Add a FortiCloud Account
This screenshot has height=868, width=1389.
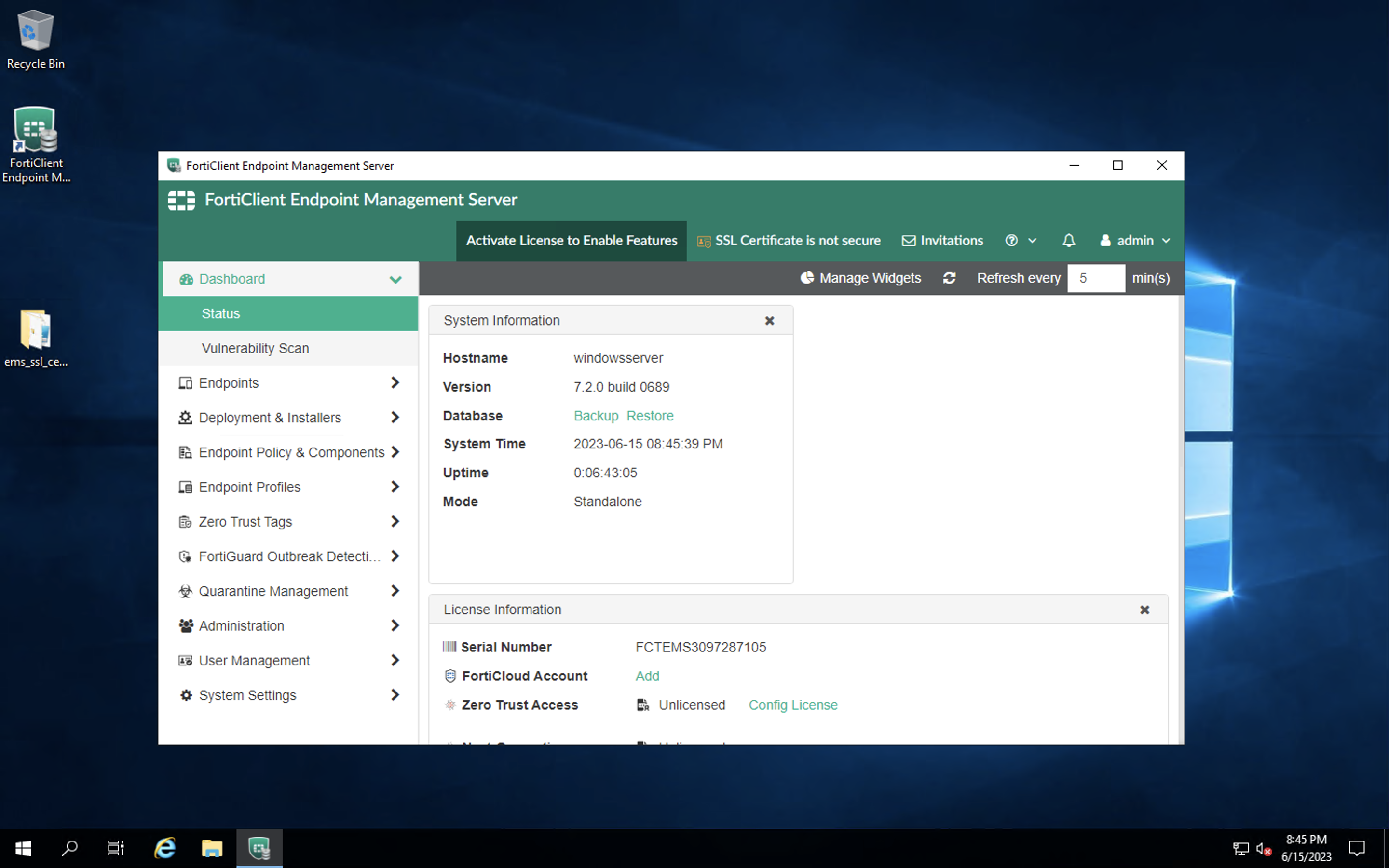(x=647, y=676)
